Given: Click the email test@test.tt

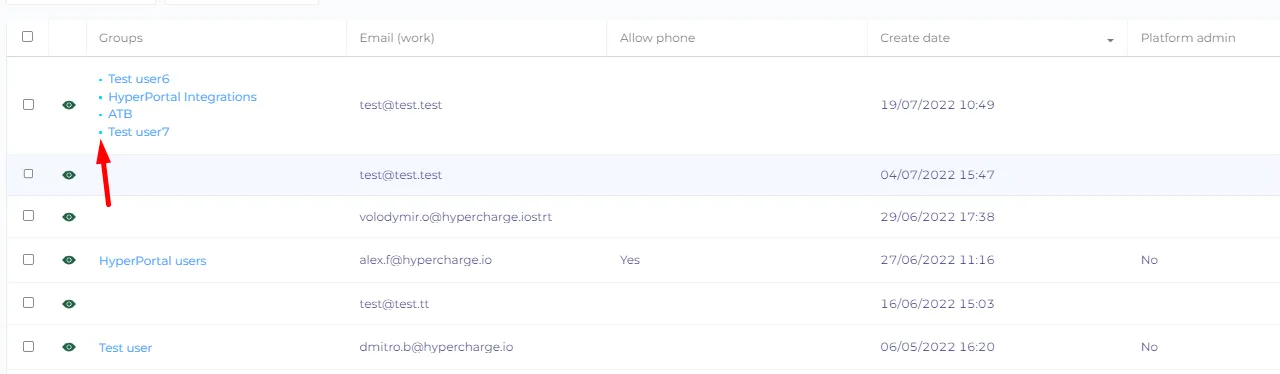Looking at the screenshot, I should (x=394, y=304).
